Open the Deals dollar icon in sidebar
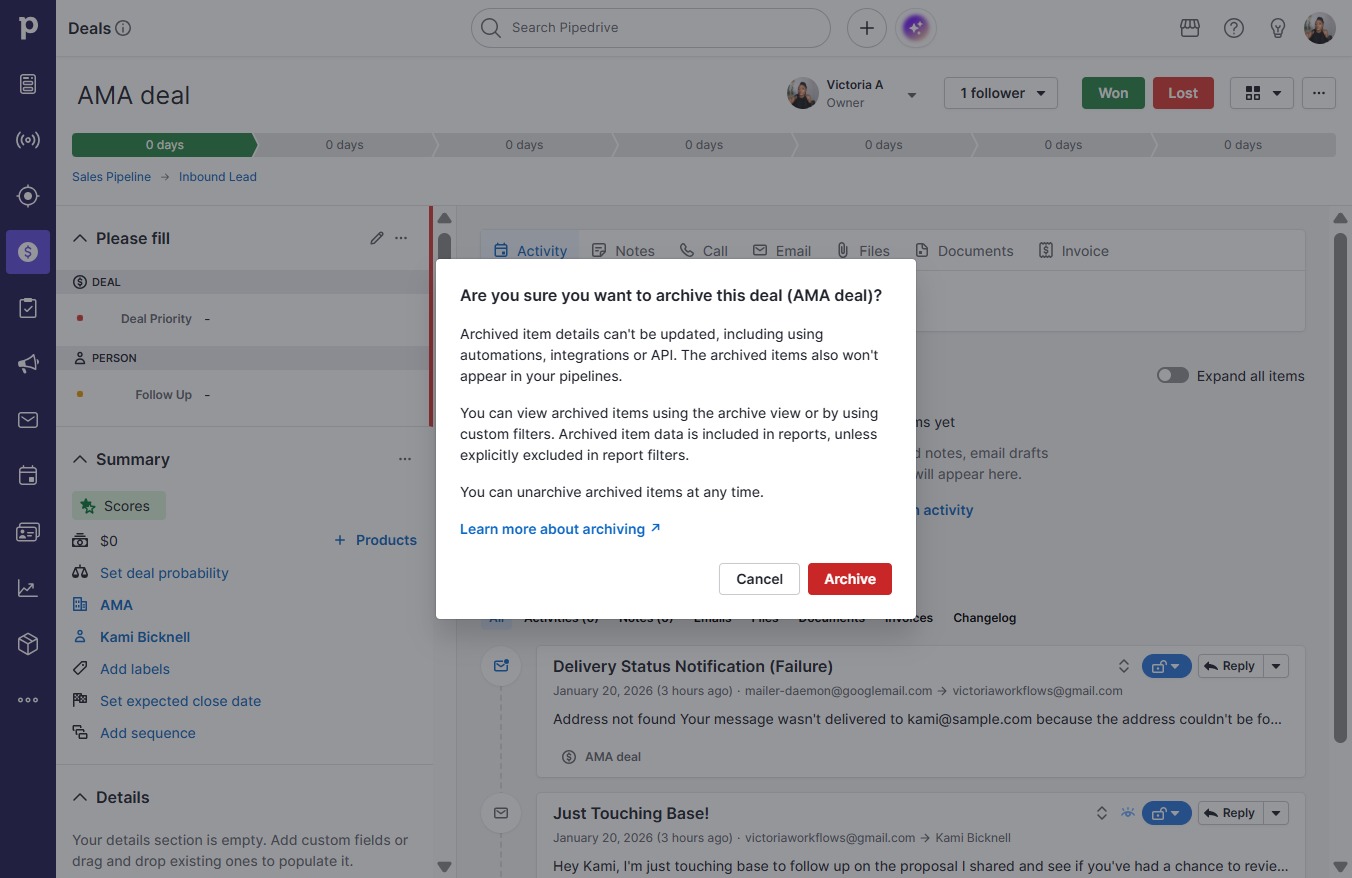Viewport: 1352px width, 878px height. (28, 252)
